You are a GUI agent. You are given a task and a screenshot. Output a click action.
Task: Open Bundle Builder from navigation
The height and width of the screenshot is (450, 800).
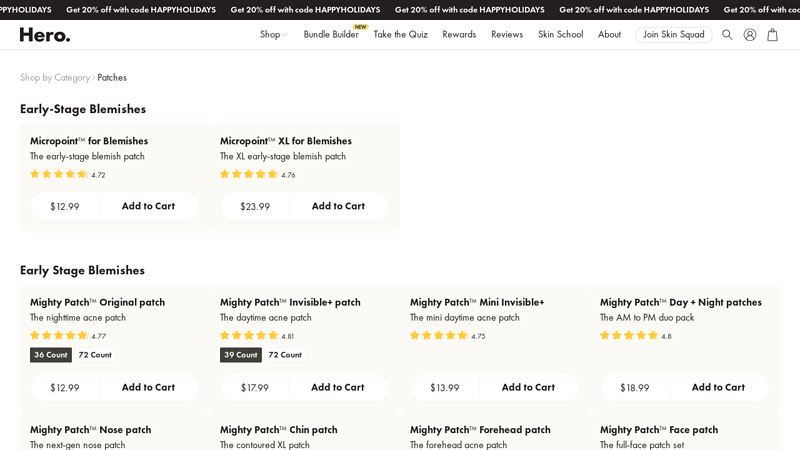pos(331,35)
